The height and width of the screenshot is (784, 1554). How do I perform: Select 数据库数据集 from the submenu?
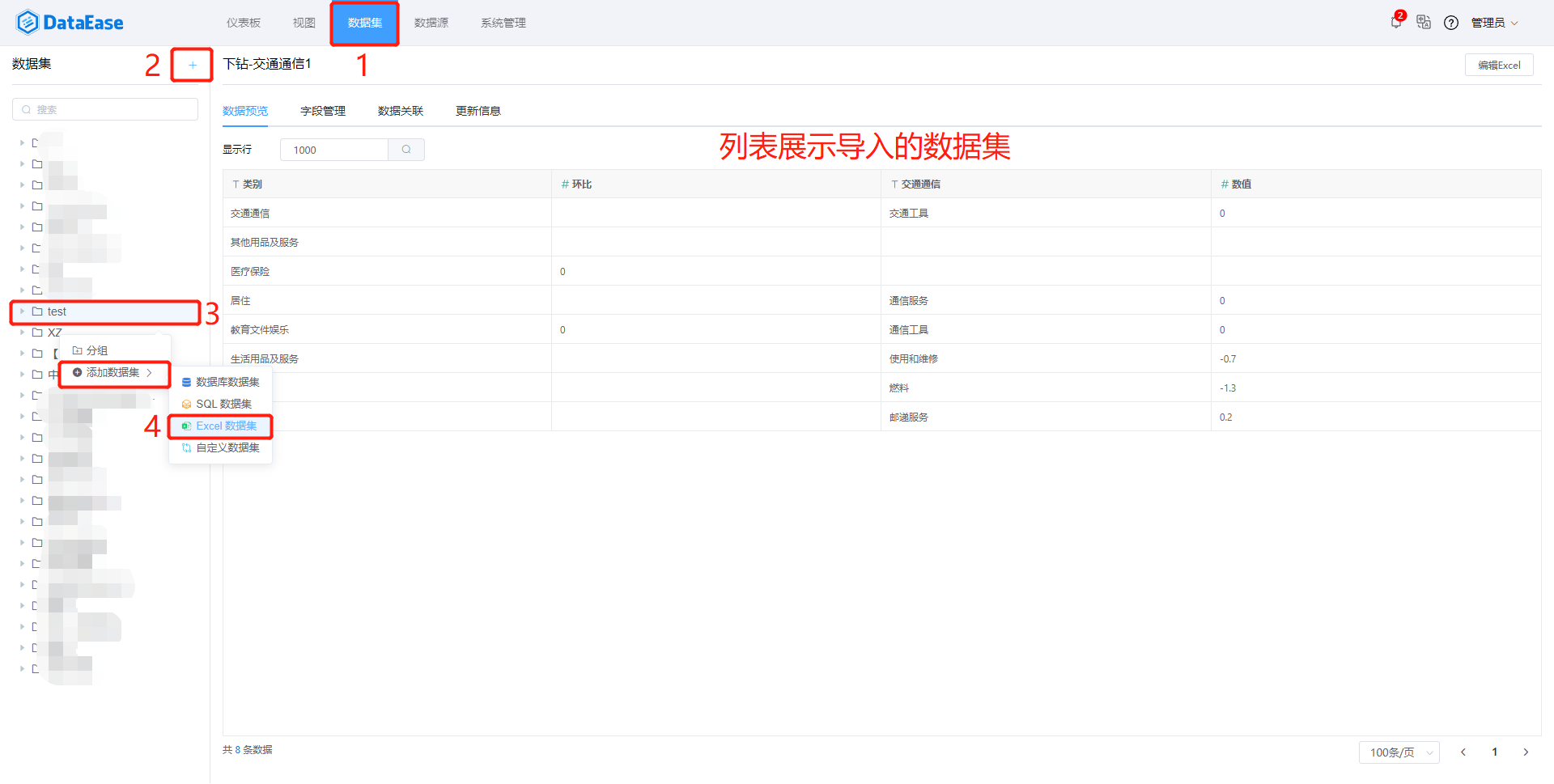coord(227,381)
